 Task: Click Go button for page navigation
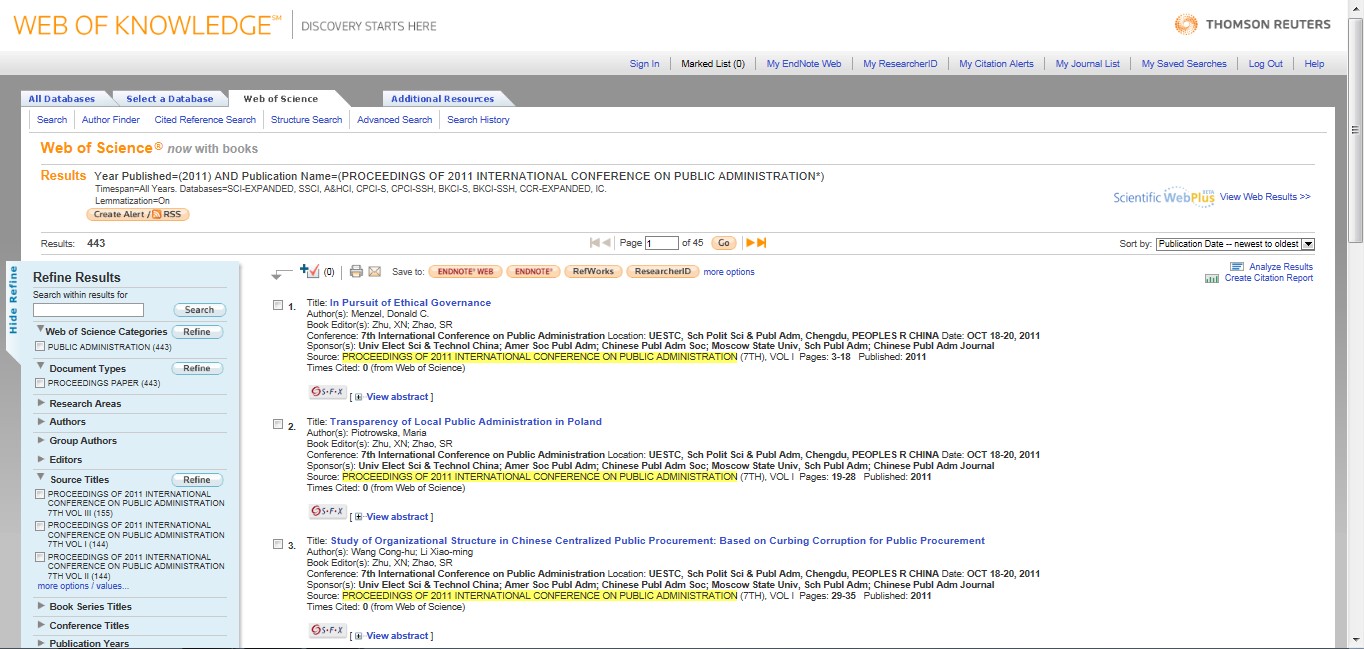(x=724, y=243)
